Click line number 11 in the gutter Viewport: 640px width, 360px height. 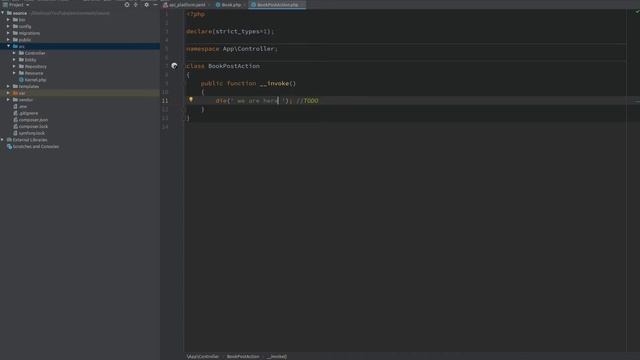(x=165, y=100)
